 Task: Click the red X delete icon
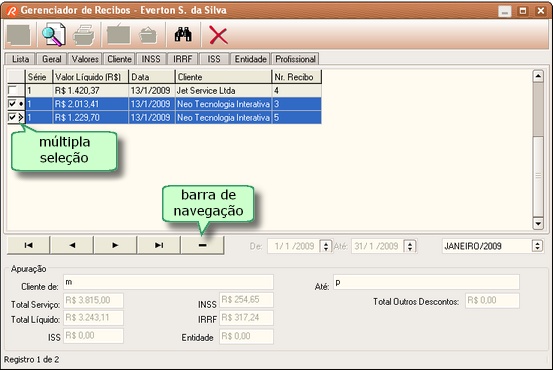pos(218,35)
